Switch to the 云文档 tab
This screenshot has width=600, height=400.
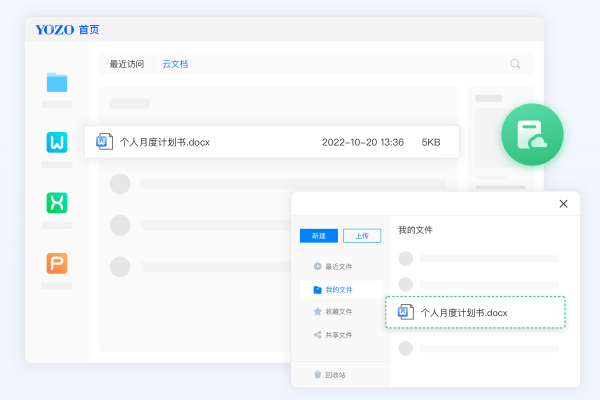(176, 64)
